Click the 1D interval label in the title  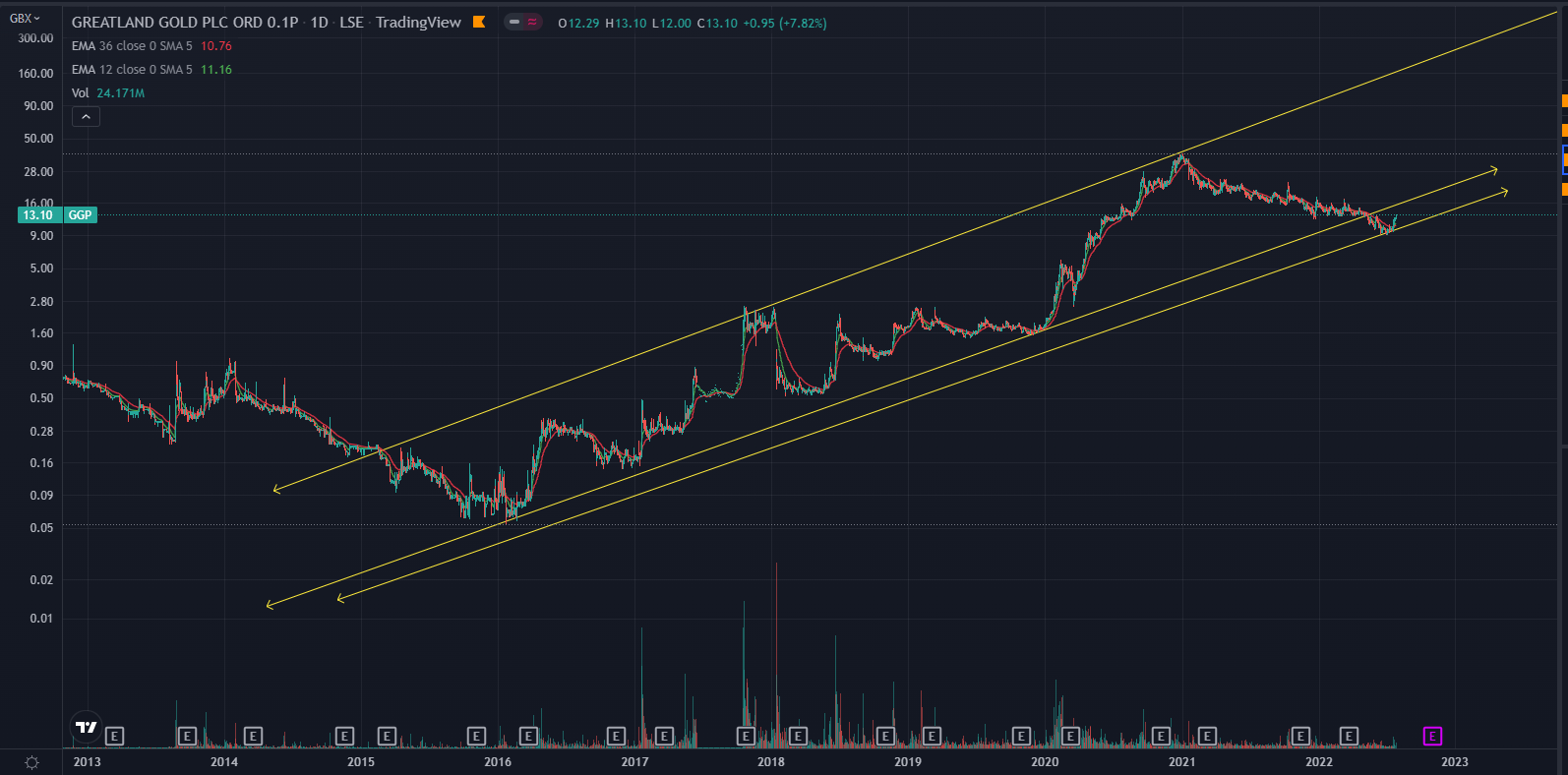(320, 22)
